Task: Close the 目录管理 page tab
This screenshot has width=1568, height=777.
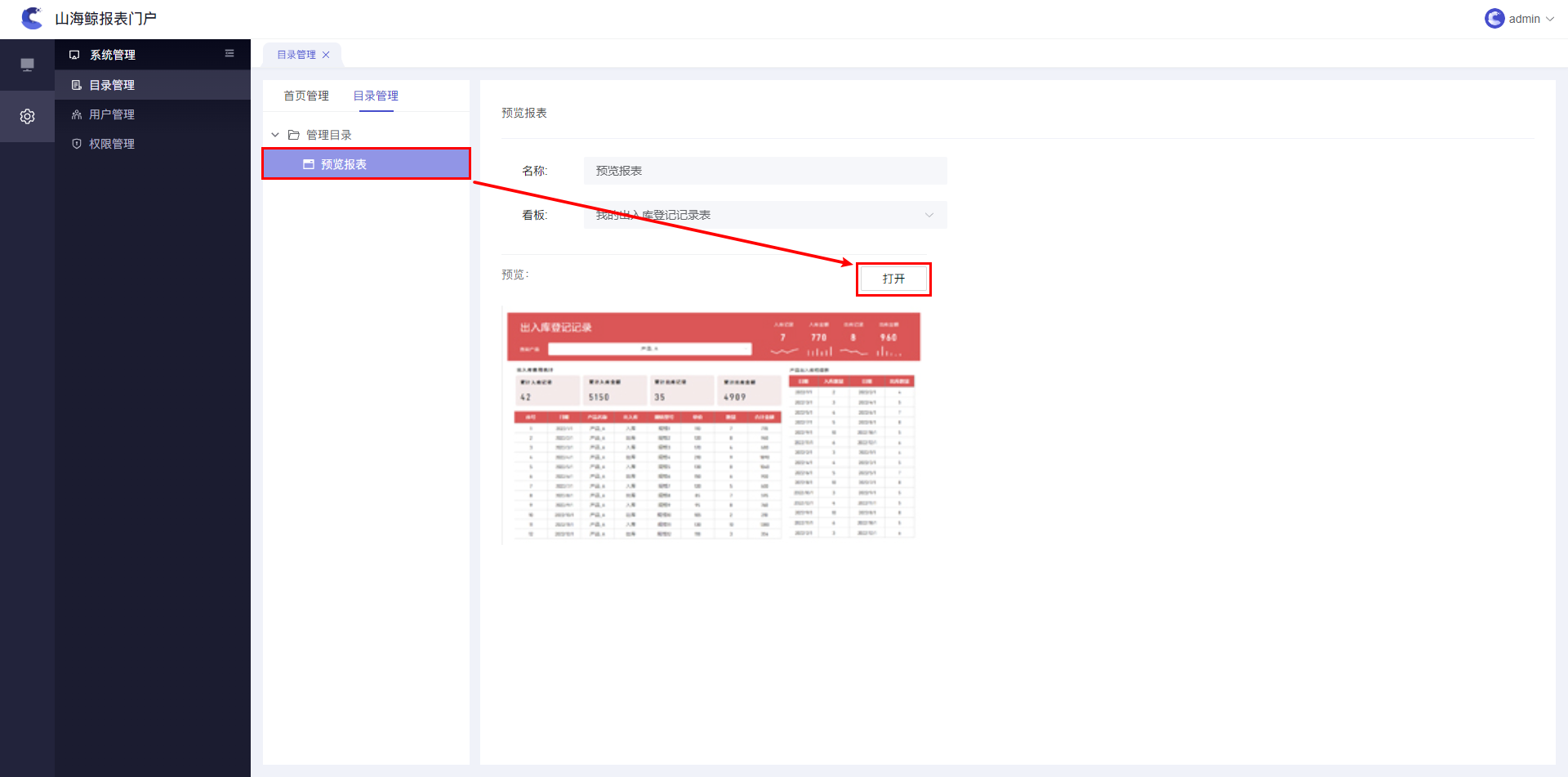Action: [326, 55]
